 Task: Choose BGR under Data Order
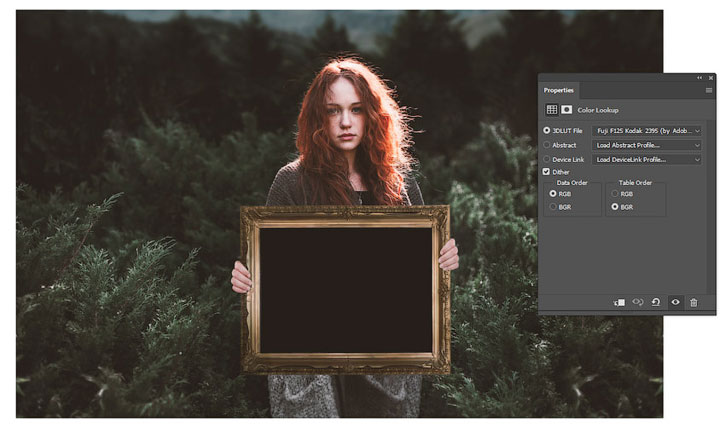coord(553,207)
